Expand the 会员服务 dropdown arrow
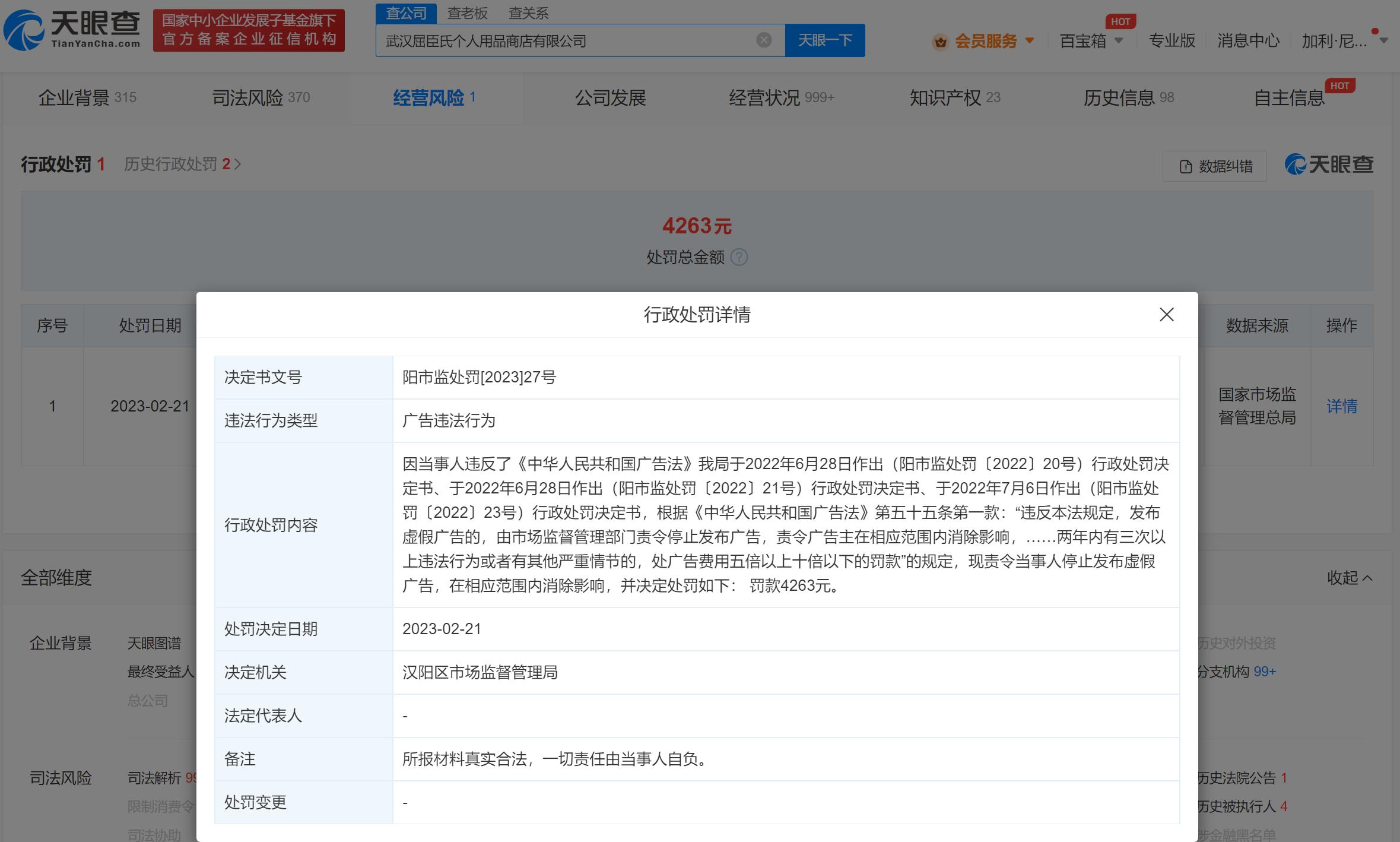Image resolution: width=1400 pixels, height=842 pixels. [x=1030, y=41]
